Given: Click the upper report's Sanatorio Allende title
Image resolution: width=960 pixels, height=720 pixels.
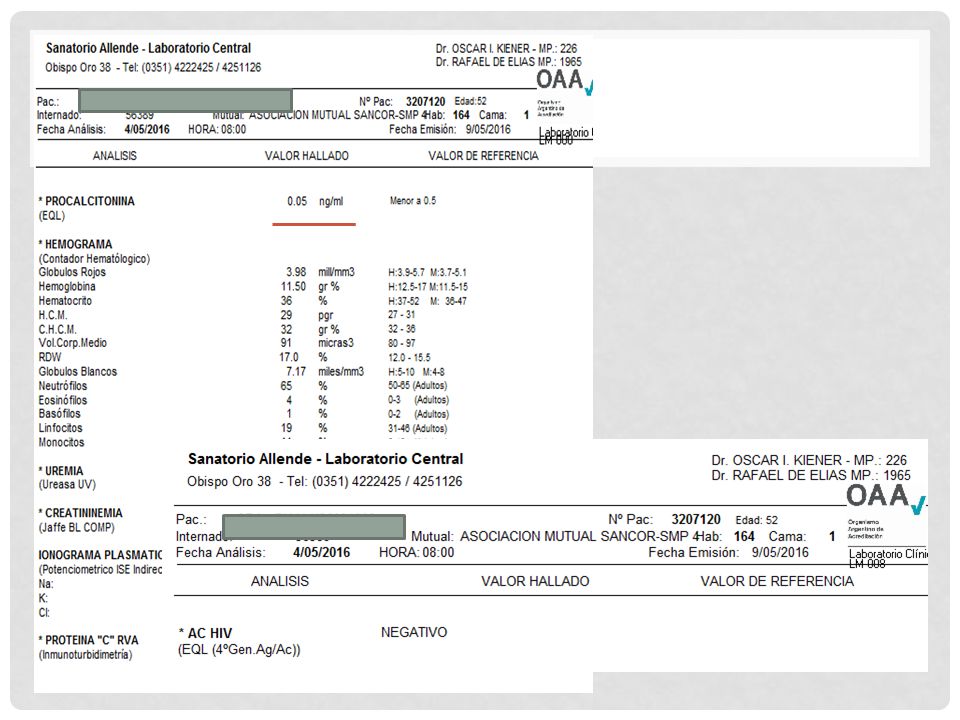Looking at the screenshot, I should [x=148, y=48].
